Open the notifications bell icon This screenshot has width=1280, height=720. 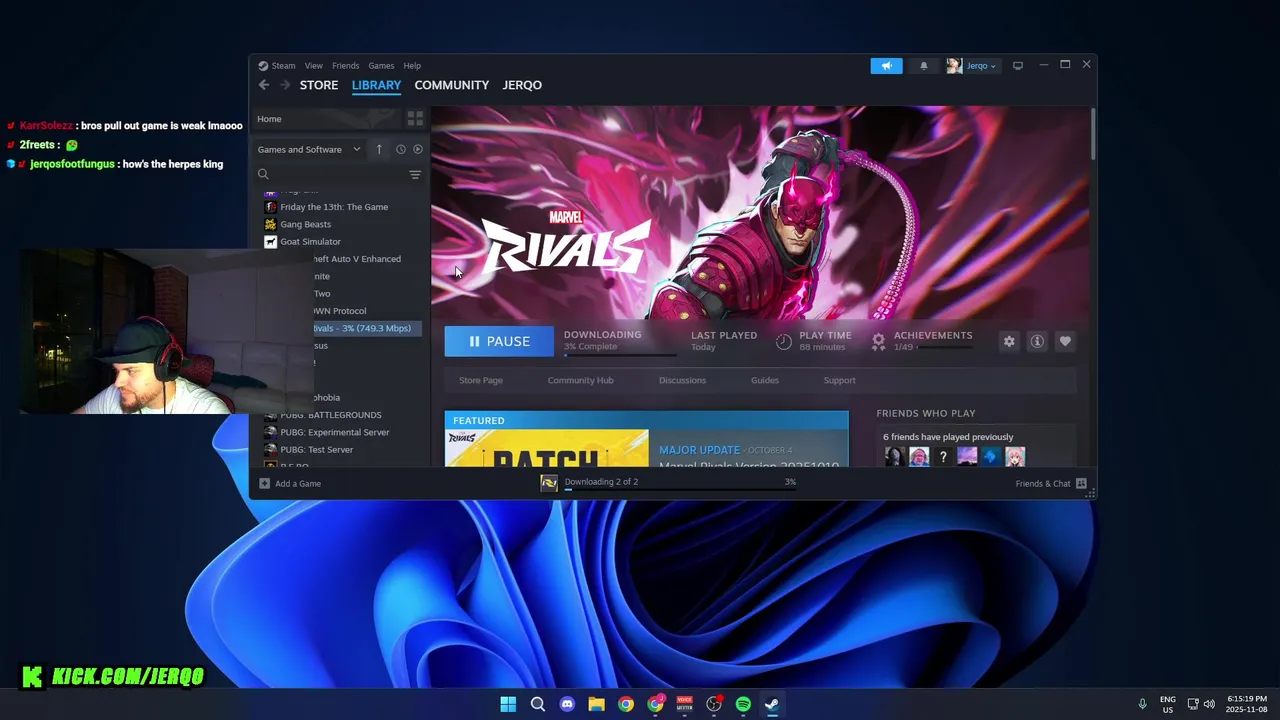(x=923, y=65)
